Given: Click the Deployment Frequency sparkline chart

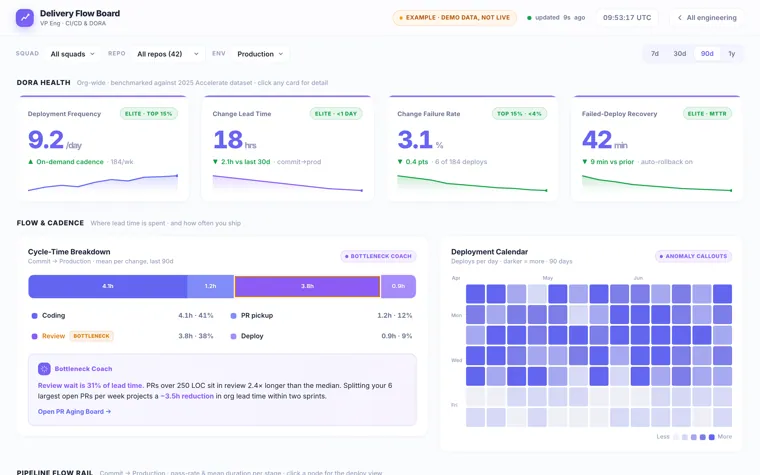Looking at the screenshot, I should point(103,183).
